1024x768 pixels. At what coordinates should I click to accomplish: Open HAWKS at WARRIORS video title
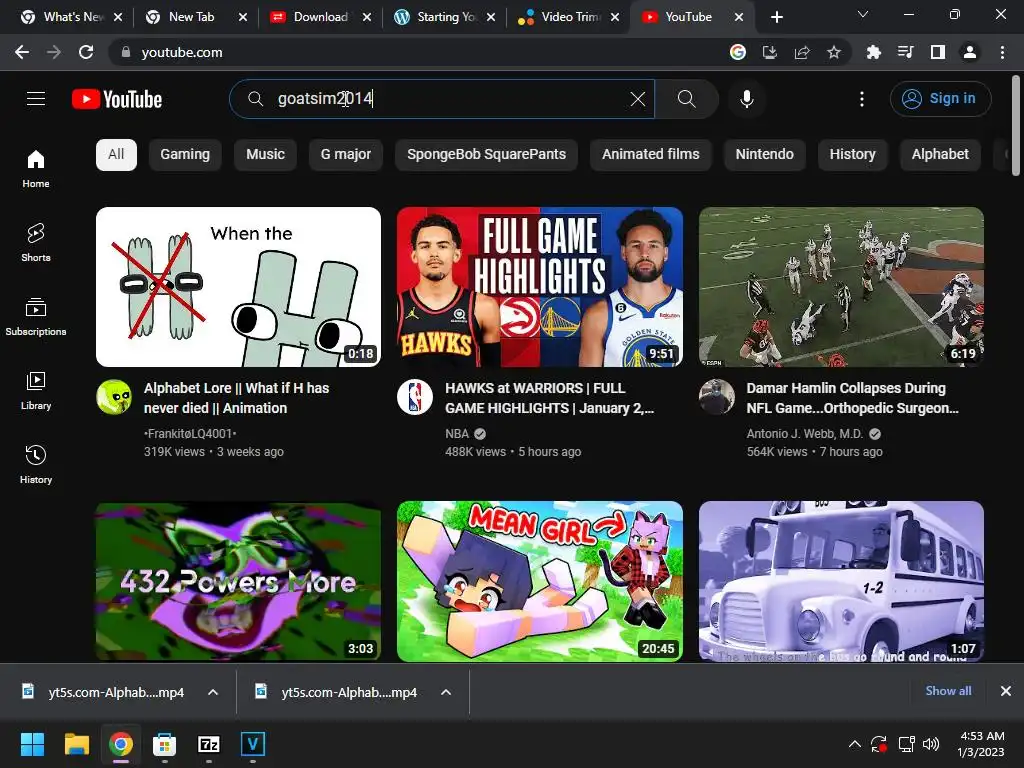(549, 398)
